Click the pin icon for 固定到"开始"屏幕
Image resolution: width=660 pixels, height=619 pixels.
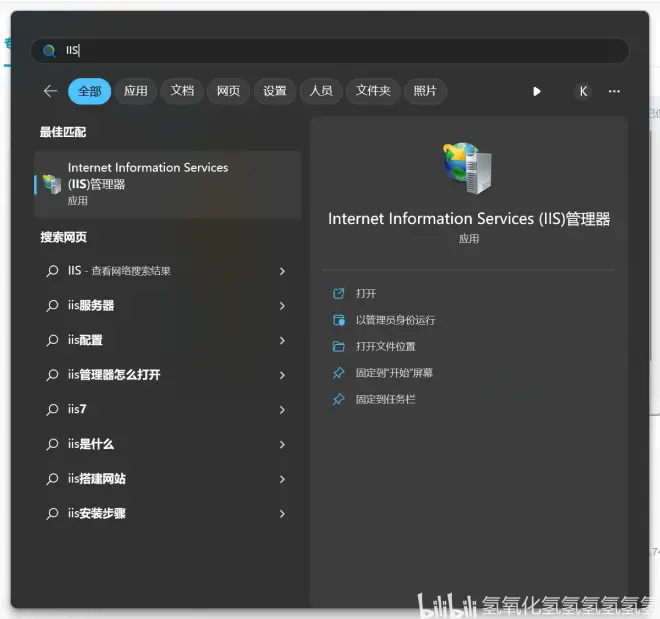pyautogui.click(x=338, y=373)
